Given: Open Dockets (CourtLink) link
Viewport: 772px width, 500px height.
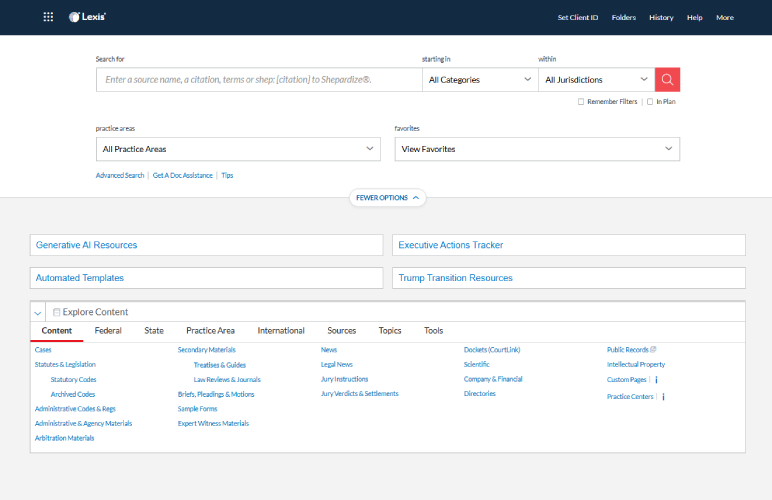Looking at the screenshot, I should tap(492, 350).
